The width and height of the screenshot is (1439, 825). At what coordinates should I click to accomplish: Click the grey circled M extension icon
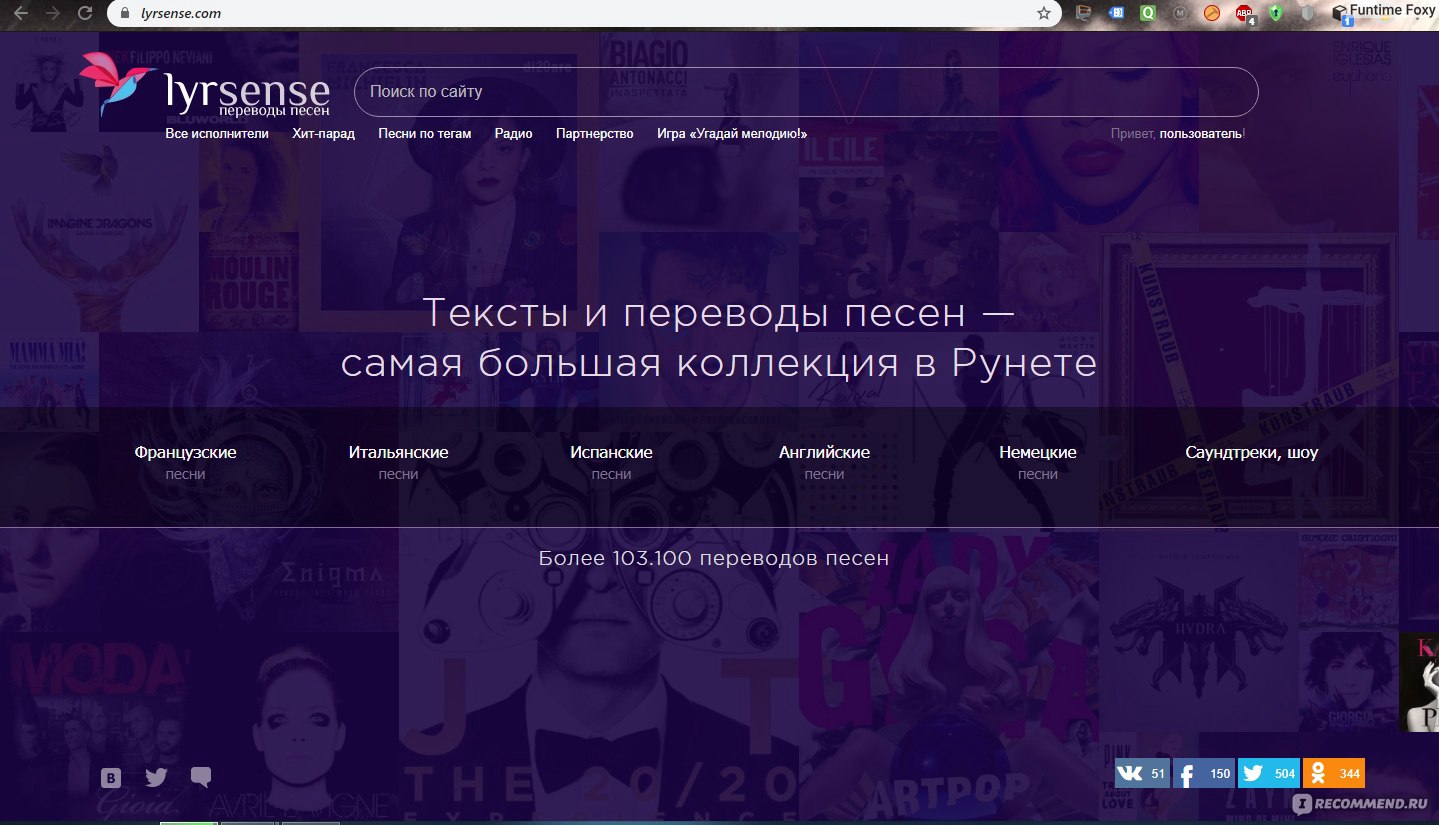(1180, 14)
